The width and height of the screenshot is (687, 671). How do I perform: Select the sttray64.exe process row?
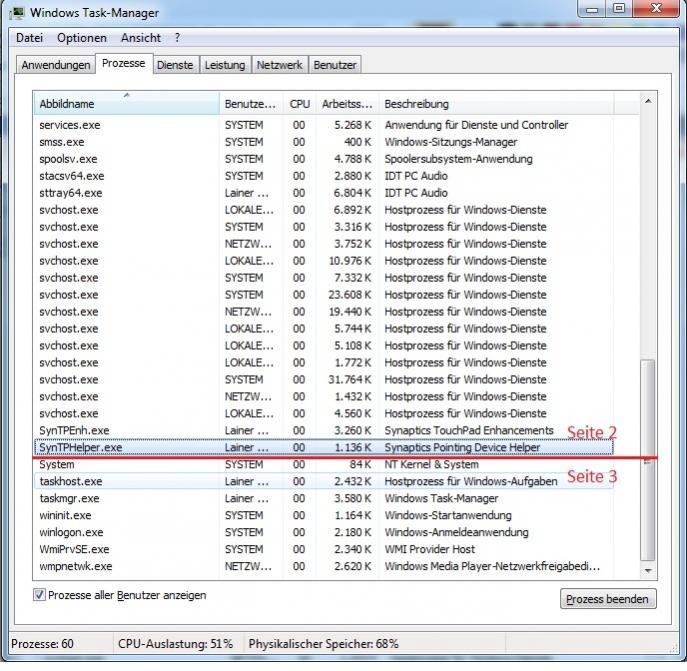323,193
